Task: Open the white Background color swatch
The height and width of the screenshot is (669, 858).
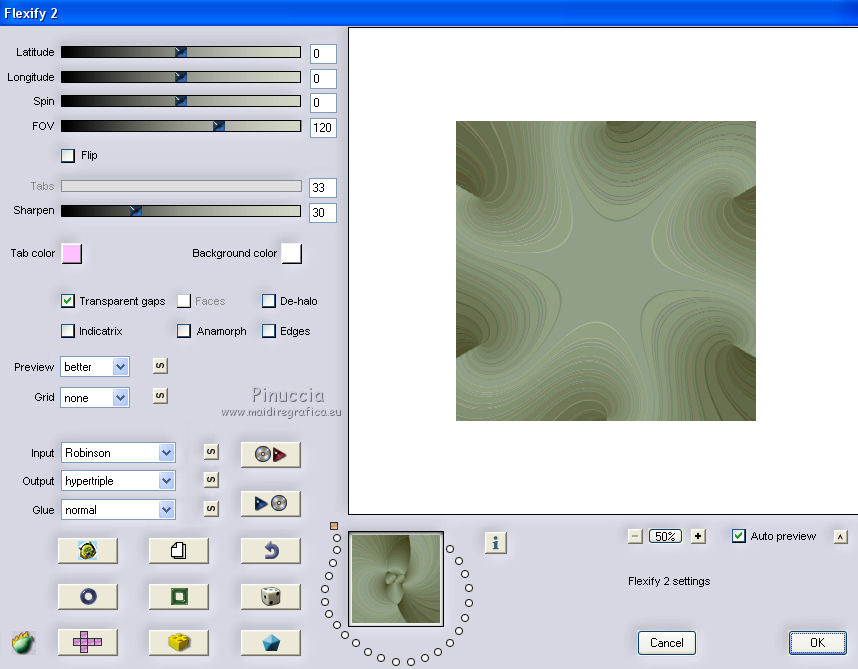Action: 292,254
